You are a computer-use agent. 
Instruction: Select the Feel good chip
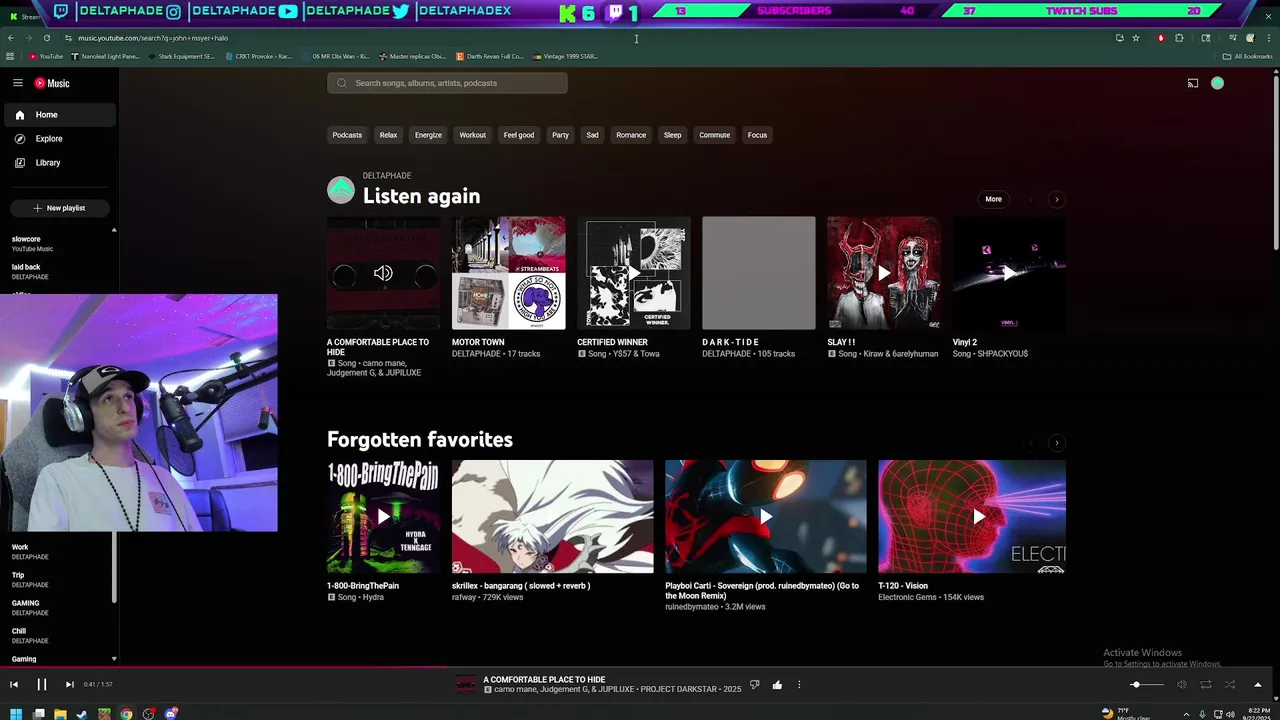pyautogui.click(x=519, y=135)
